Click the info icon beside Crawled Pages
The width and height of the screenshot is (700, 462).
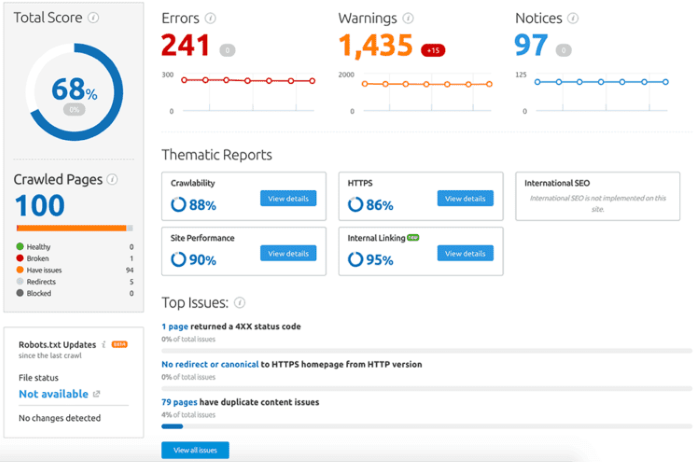(112, 179)
